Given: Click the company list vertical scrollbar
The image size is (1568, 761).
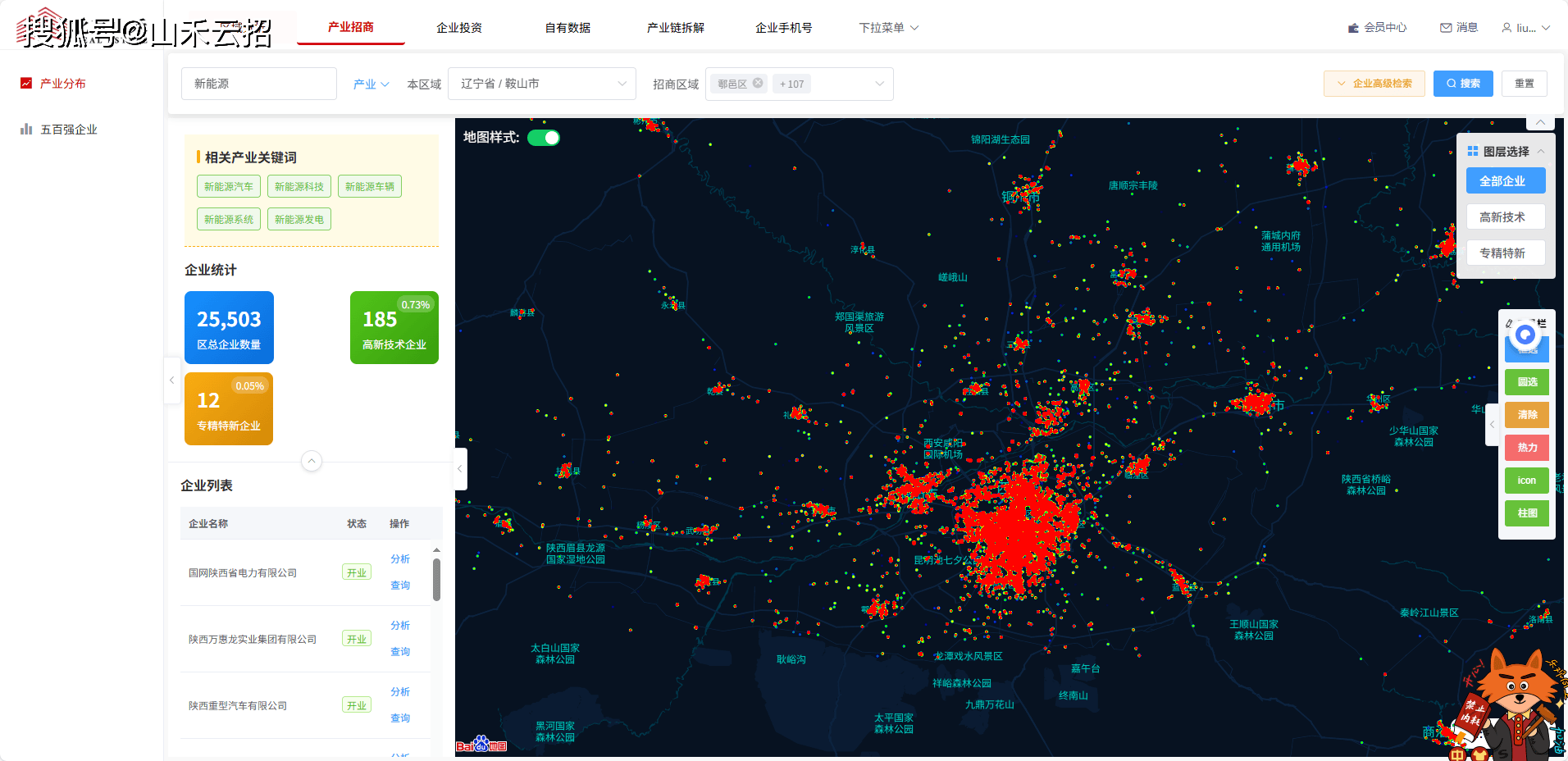Looking at the screenshot, I should (x=436, y=579).
